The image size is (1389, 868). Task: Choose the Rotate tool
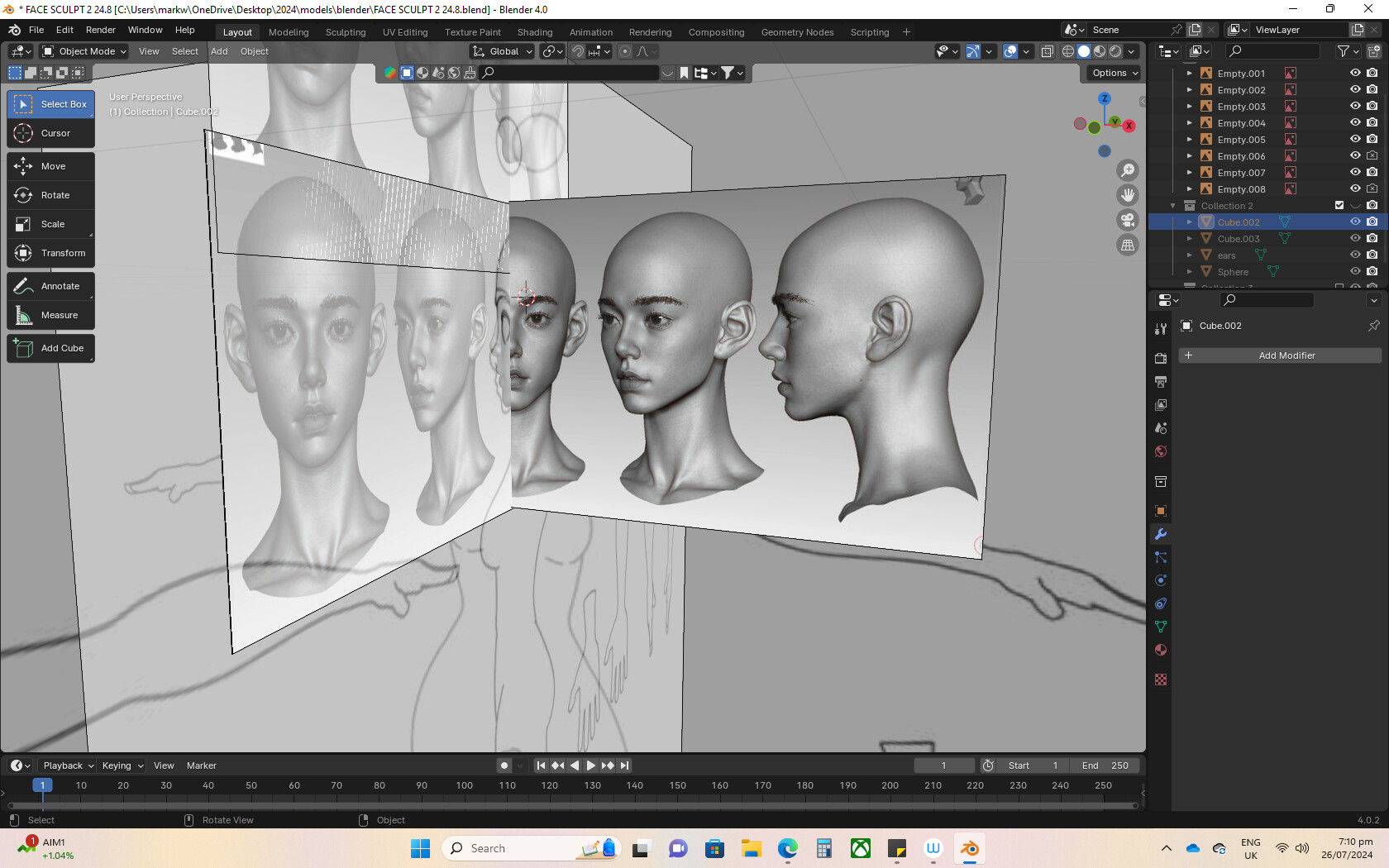click(x=51, y=195)
